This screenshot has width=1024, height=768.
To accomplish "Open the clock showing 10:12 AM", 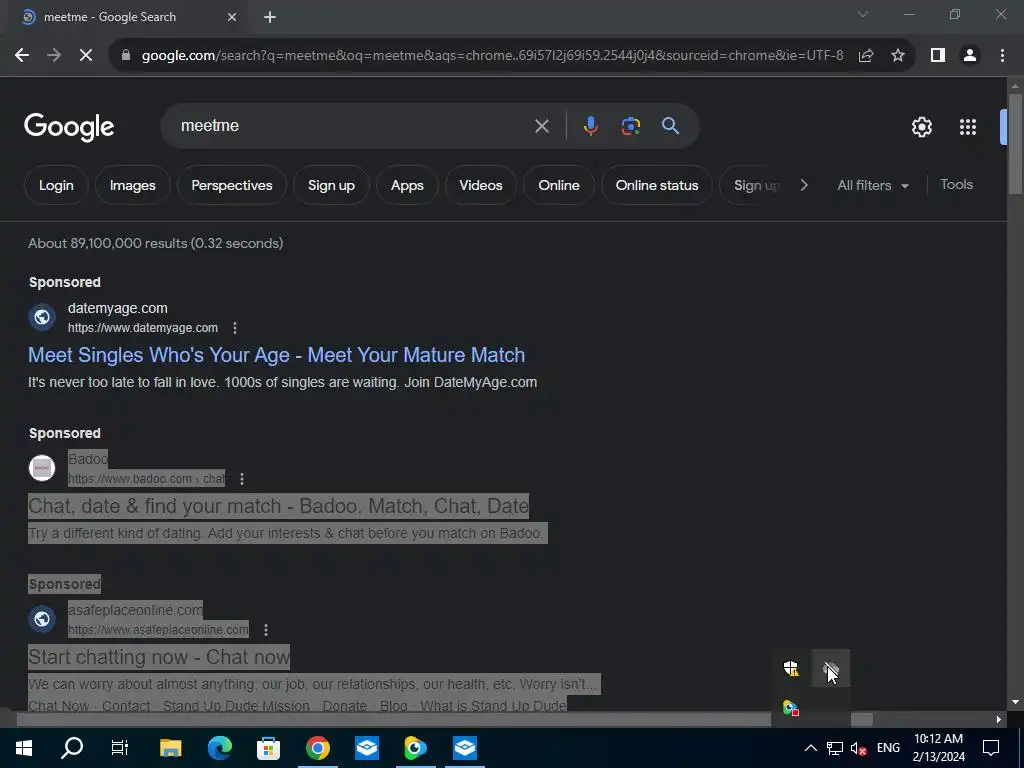I will tap(938, 748).
